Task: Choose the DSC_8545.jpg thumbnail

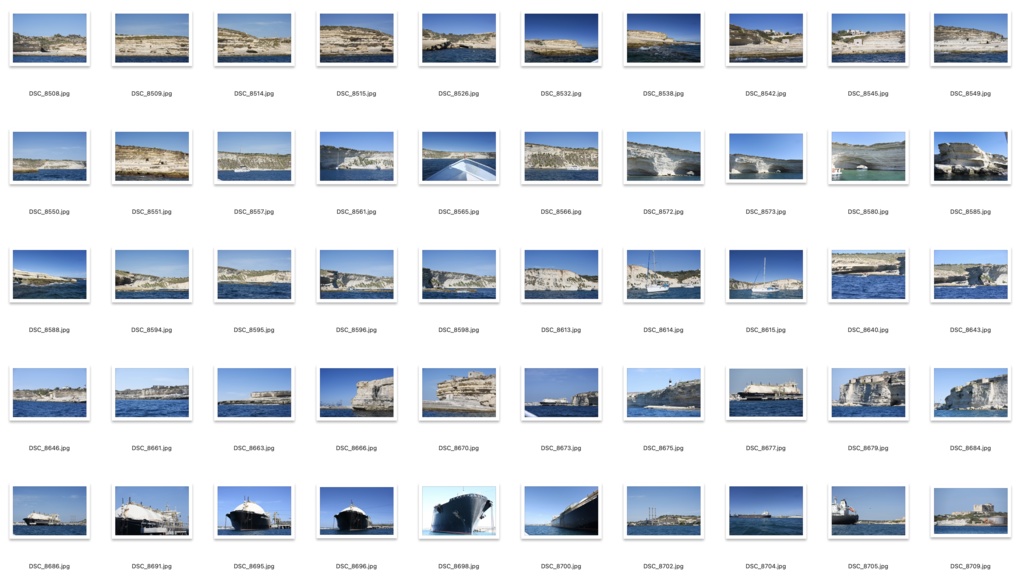Action: click(868, 39)
